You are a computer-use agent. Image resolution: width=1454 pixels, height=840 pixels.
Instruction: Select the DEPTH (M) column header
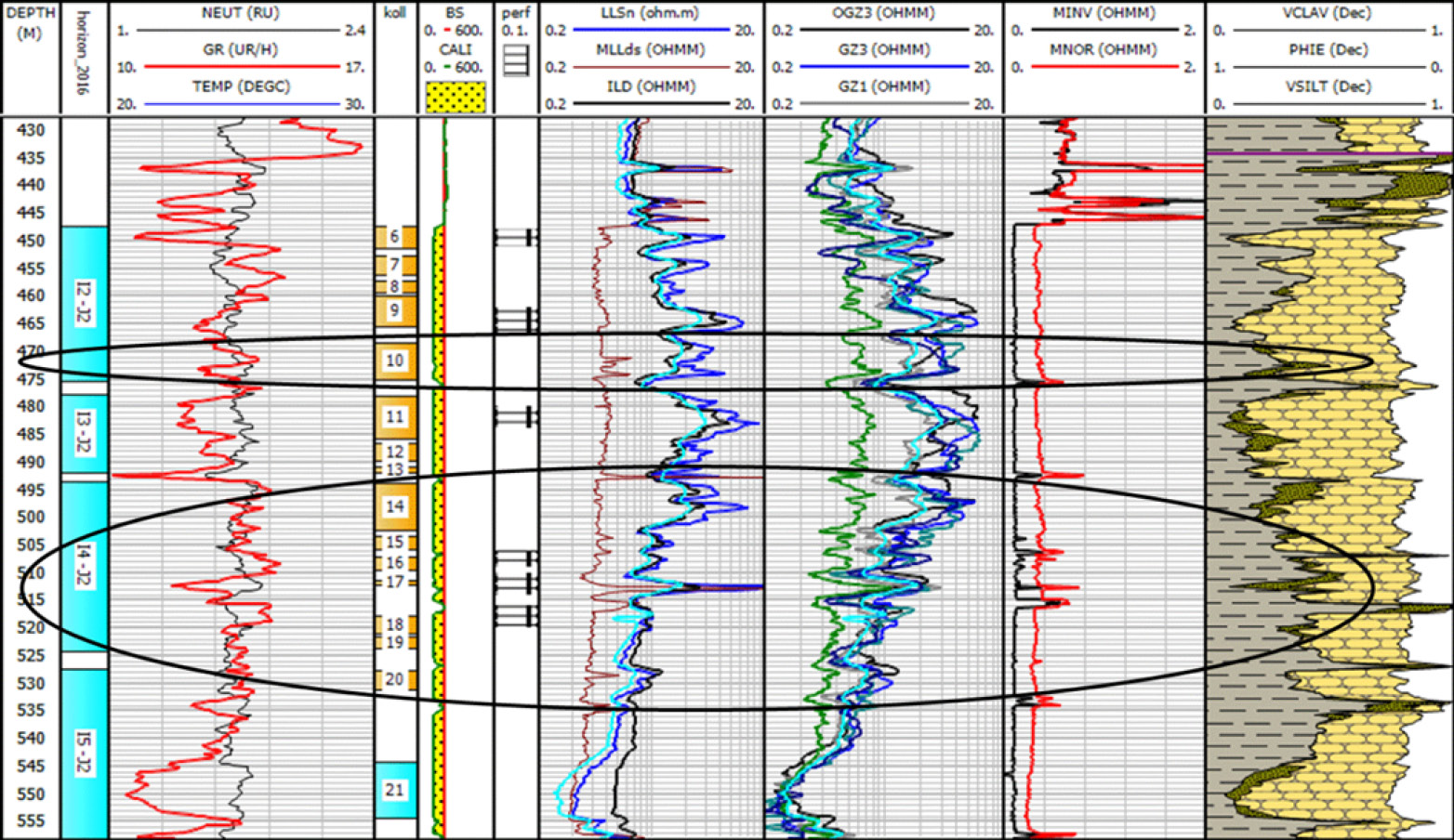coord(31,22)
